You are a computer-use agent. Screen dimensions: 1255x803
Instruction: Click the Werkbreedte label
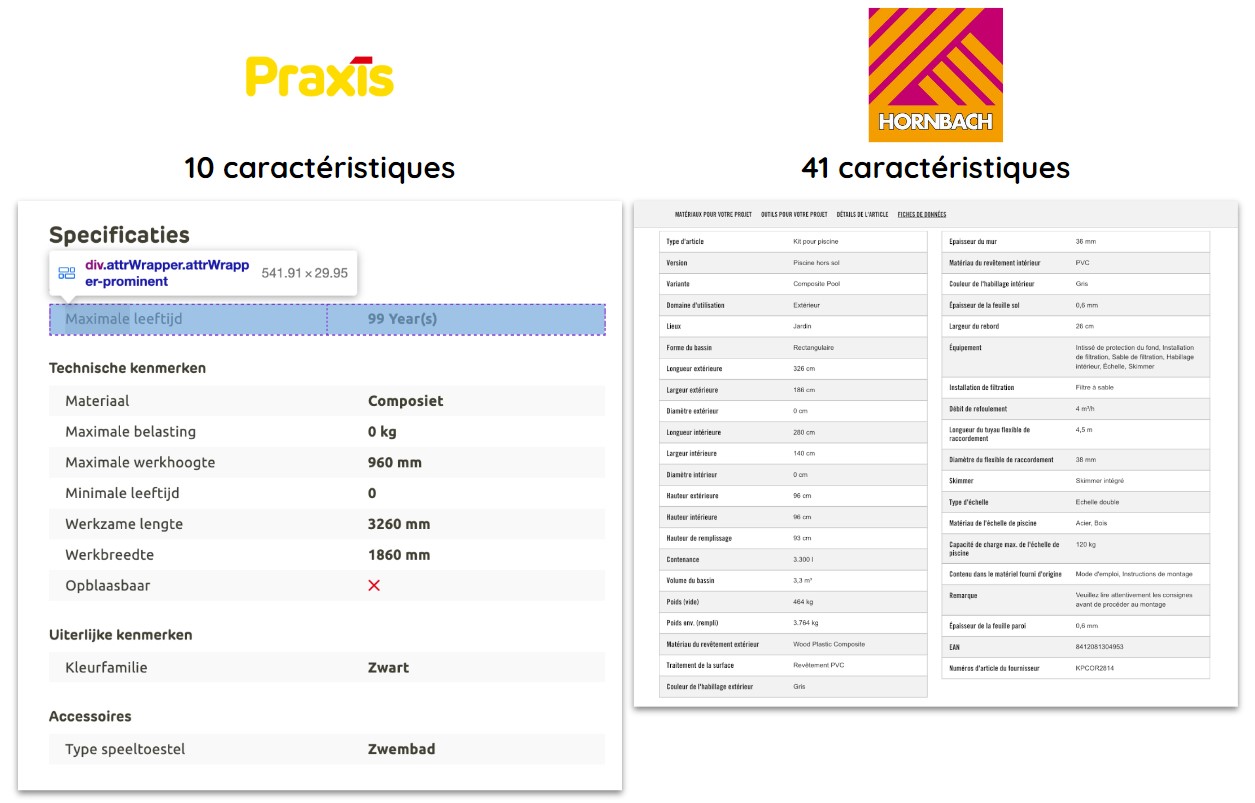point(109,555)
